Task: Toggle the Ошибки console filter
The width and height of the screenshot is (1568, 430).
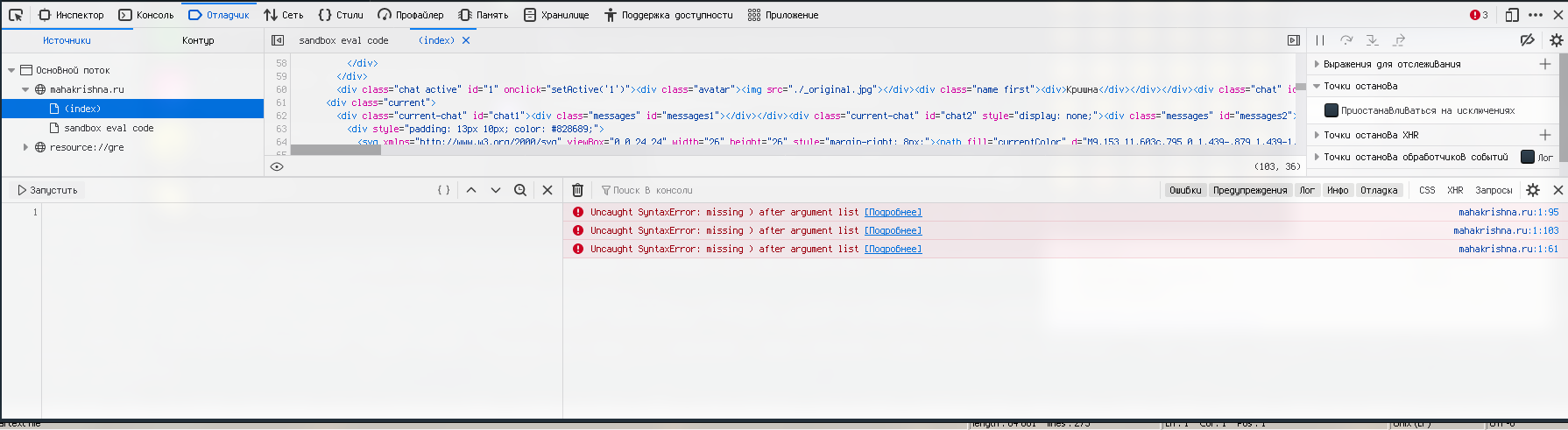Action: [x=1185, y=190]
